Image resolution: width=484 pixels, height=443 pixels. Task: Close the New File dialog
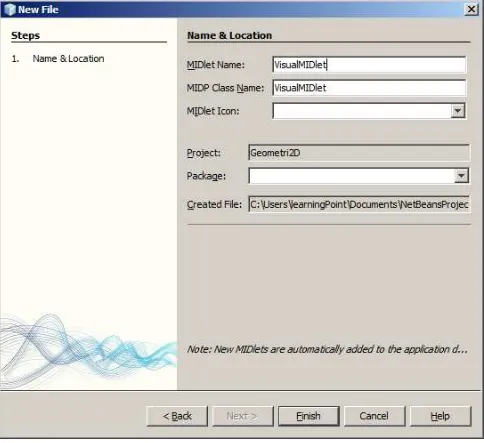click(x=471, y=9)
